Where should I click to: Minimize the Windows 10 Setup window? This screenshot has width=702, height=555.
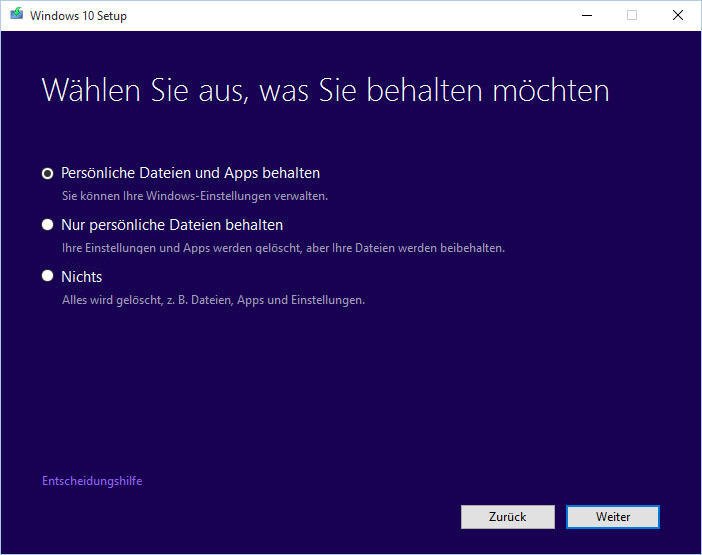[587, 16]
